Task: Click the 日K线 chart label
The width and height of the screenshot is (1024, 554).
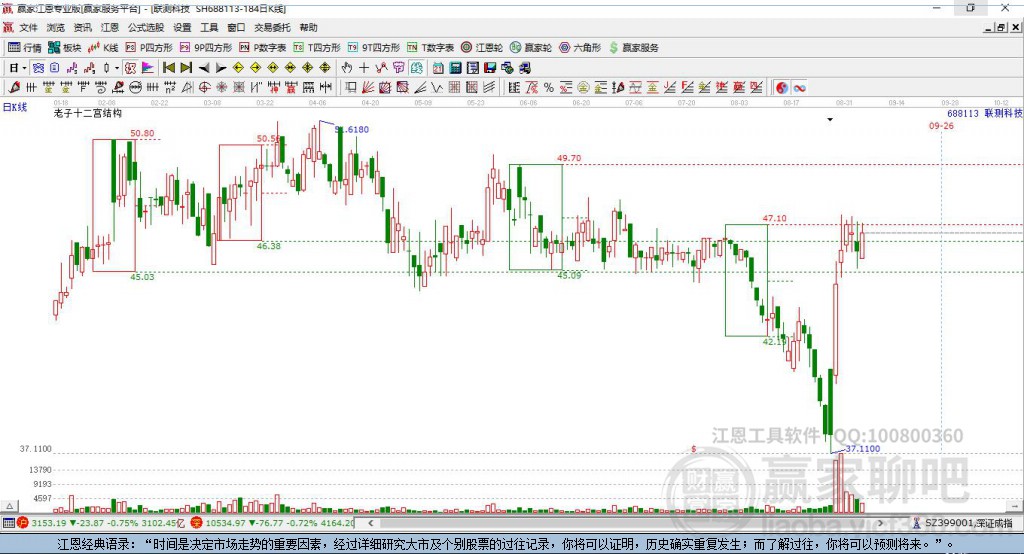Action: click(x=15, y=107)
